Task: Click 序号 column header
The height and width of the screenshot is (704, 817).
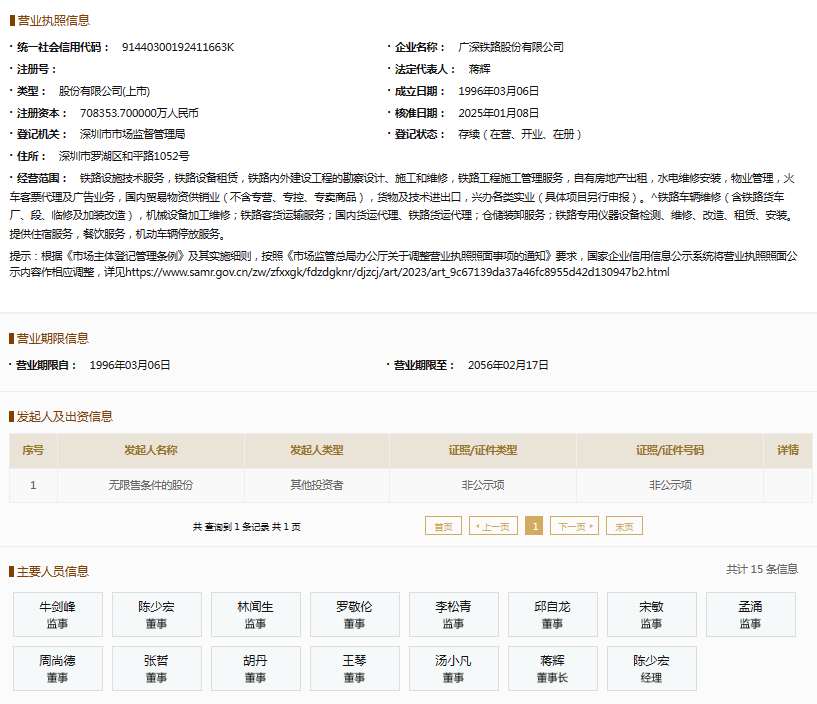Action: click(33, 450)
